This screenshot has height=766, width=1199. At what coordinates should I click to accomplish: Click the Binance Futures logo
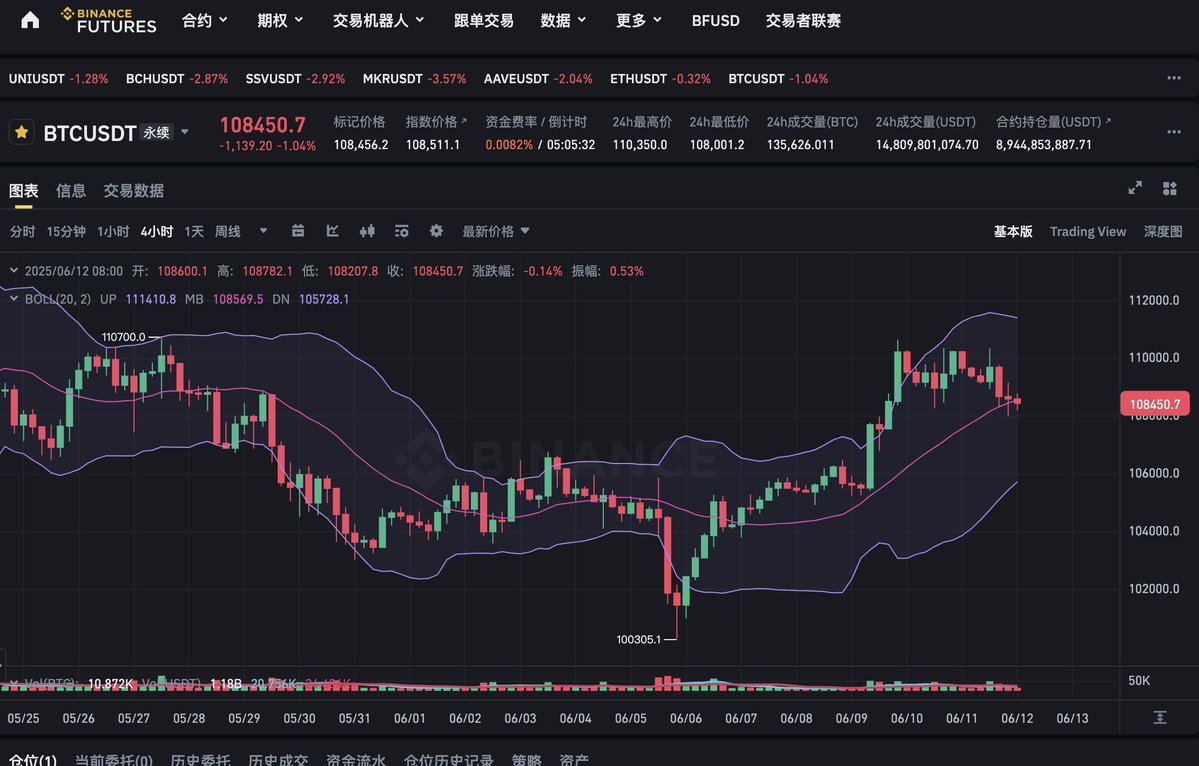pos(109,21)
